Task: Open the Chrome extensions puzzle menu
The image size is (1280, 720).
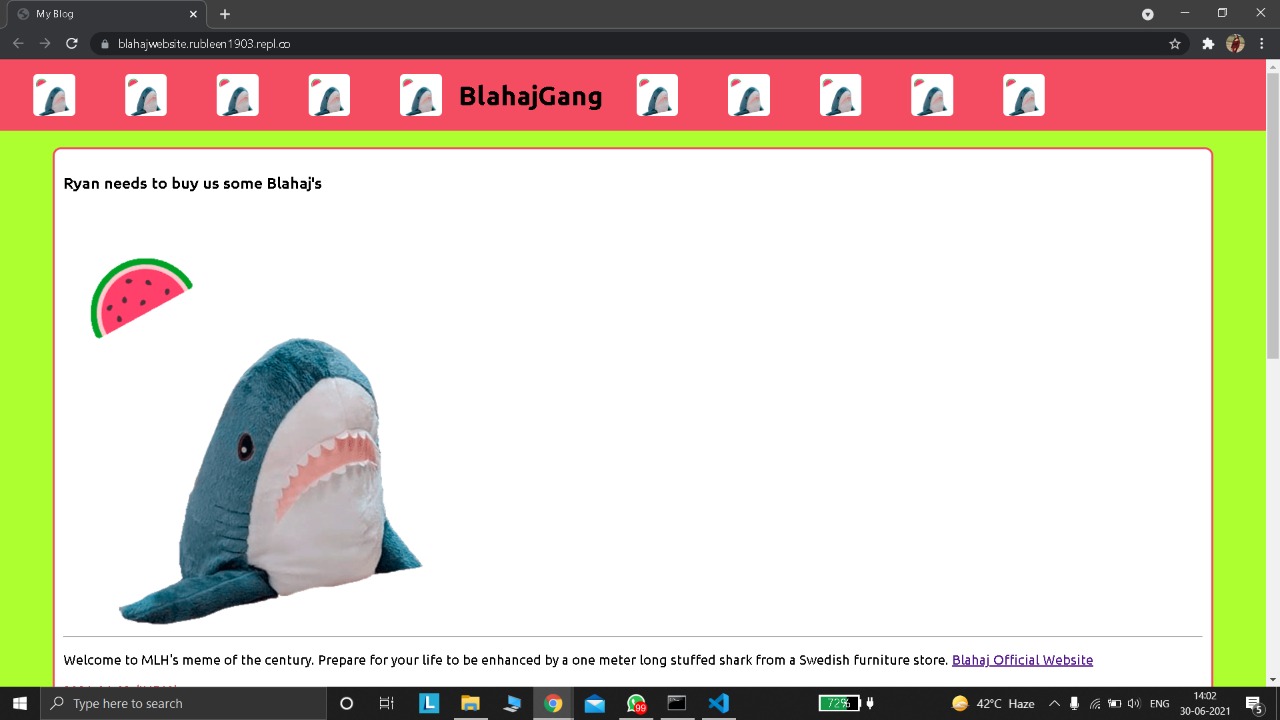Action: tap(1208, 44)
